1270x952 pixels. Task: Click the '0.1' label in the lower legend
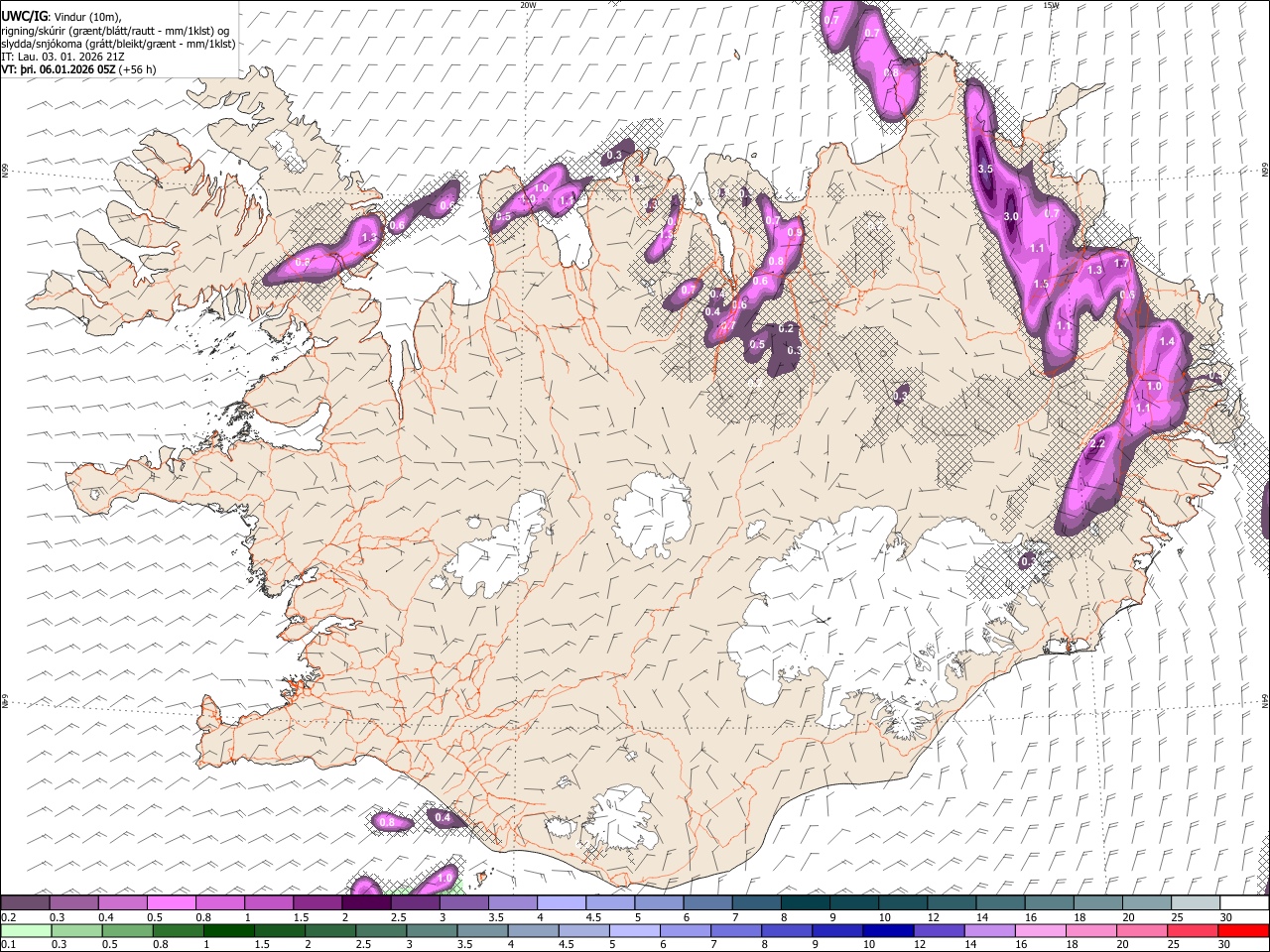pos(8,945)
